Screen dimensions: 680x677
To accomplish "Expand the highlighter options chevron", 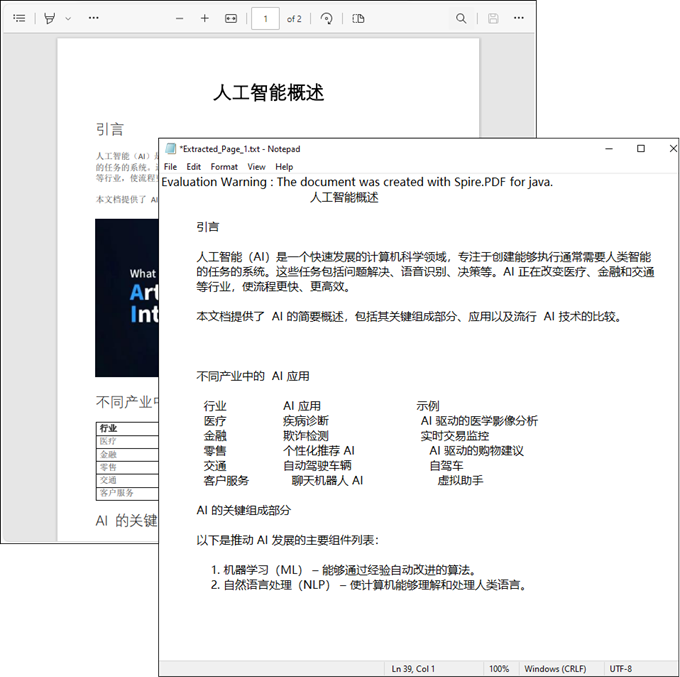I will click(68, 18).
